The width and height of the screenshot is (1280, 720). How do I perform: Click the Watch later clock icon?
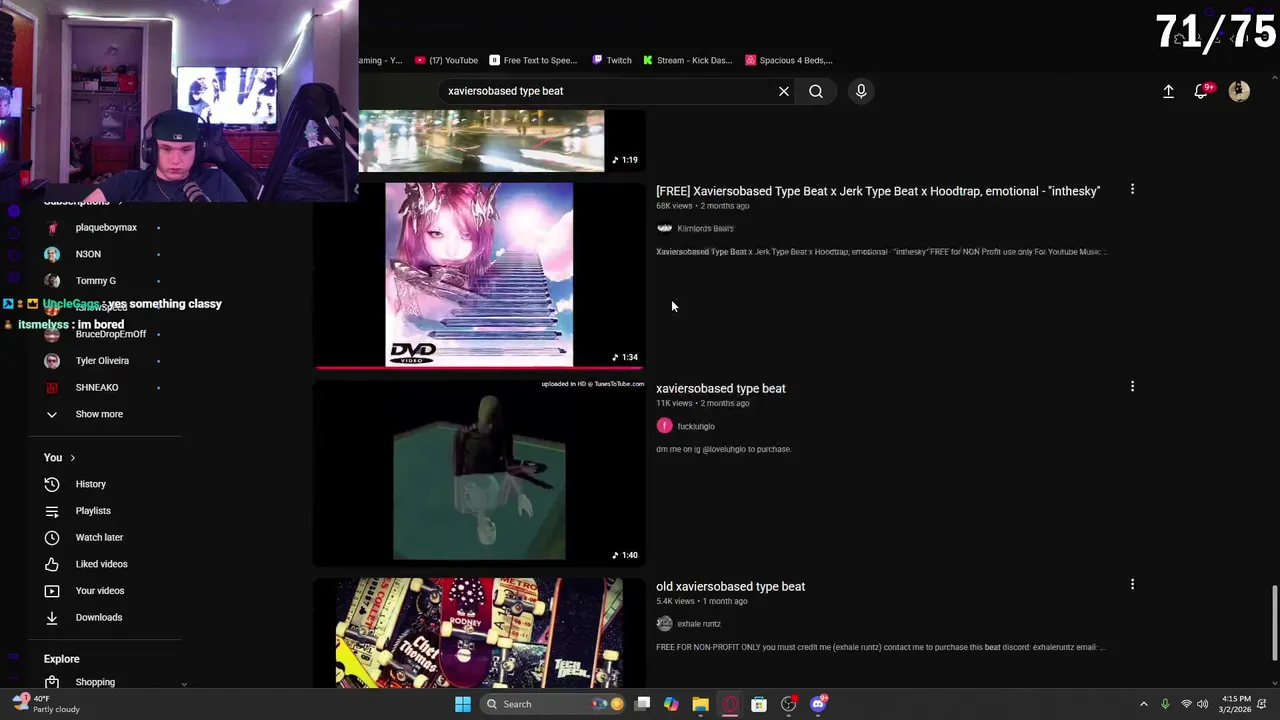pos(52,537)
